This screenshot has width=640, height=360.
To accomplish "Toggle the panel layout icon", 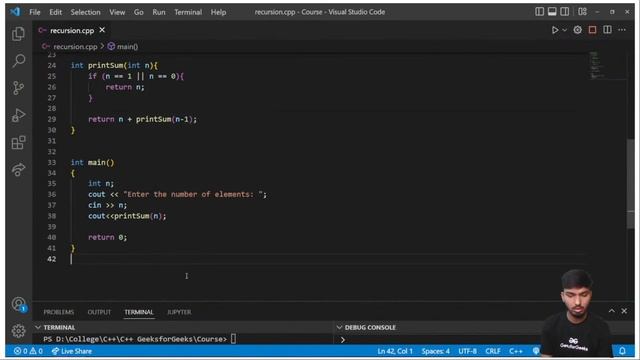I will point(552,11).
